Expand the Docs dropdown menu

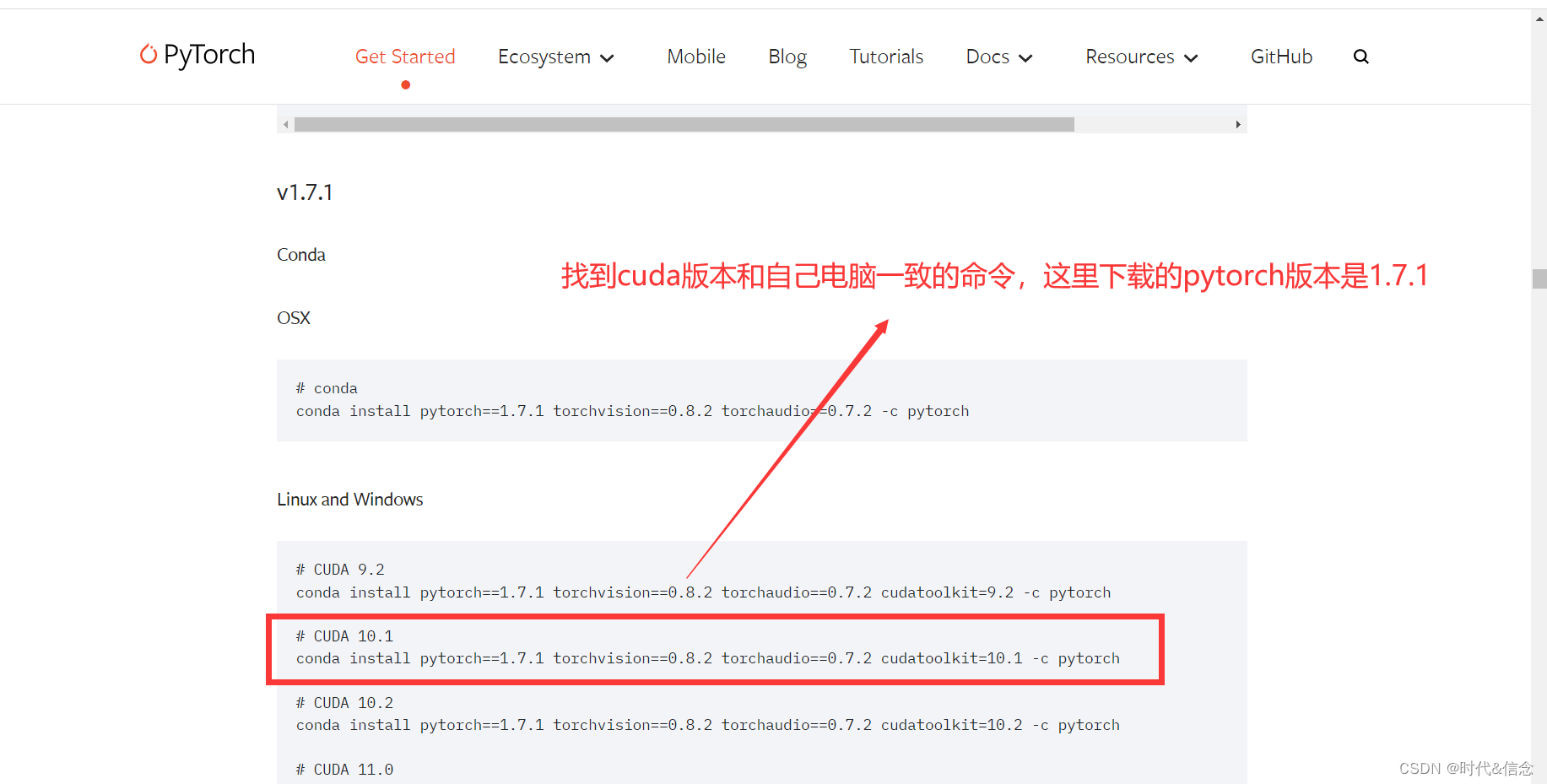click(999, 57)
